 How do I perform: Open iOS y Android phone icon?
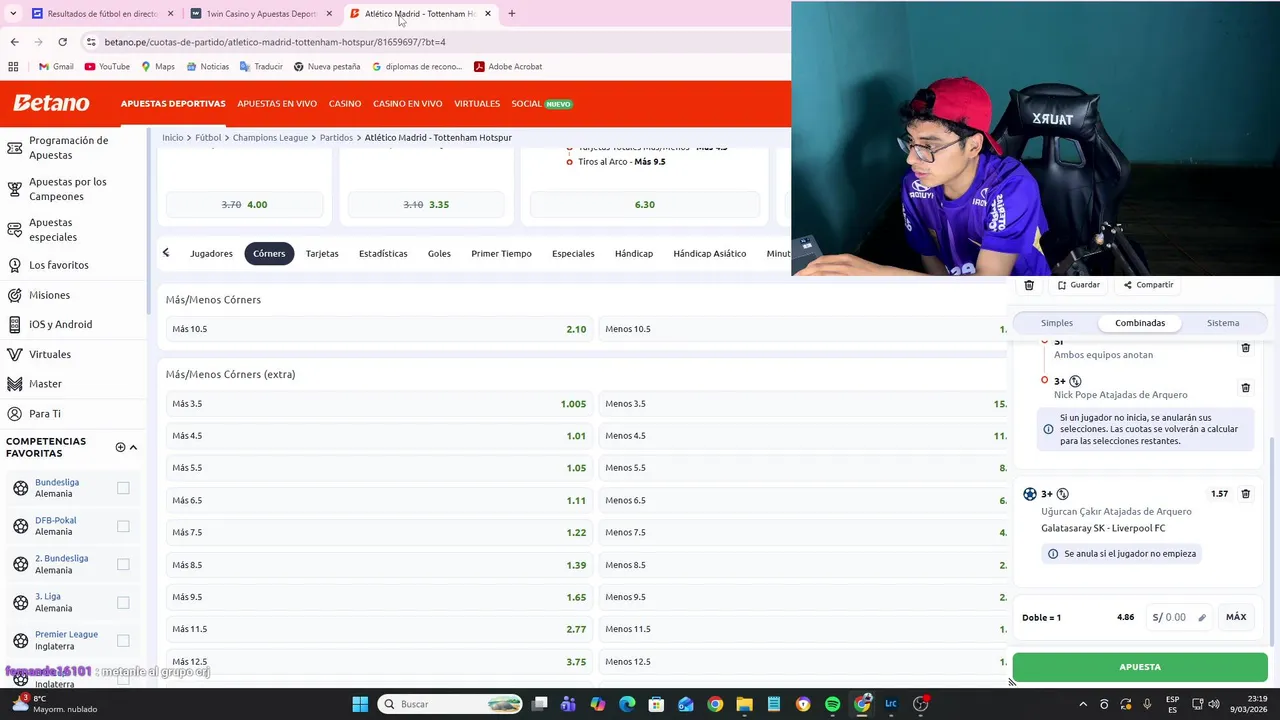[x=14, y=324]
